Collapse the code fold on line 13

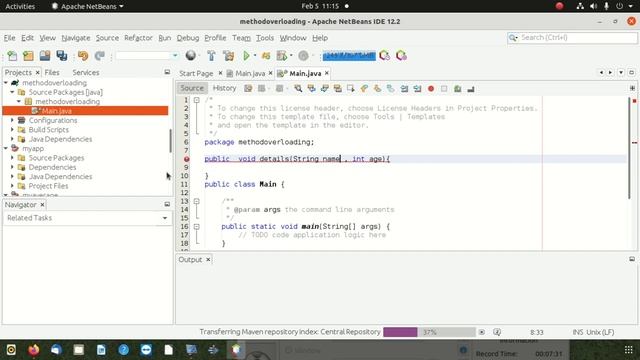pyautogui.click(x=197, y=201)
